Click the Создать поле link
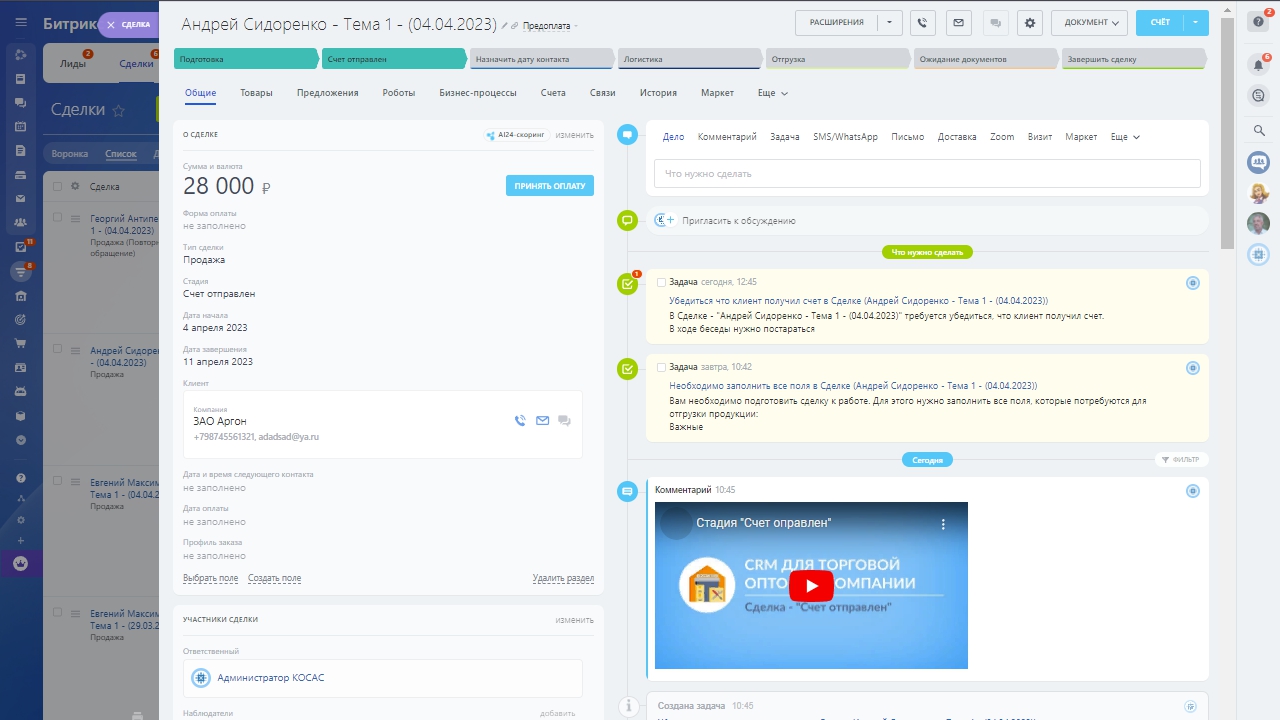This screenshot has height=720, width=1280. click(274, 578)
